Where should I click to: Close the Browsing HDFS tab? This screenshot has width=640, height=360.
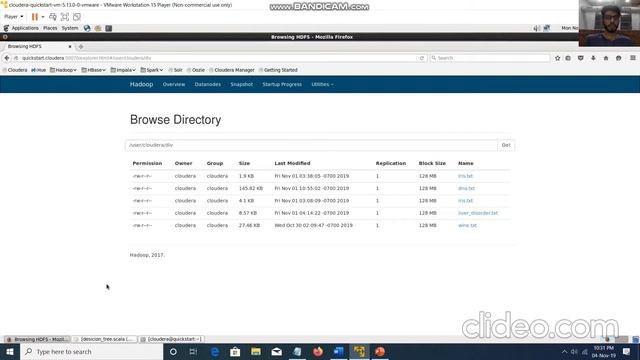click(x=70, y=47)
